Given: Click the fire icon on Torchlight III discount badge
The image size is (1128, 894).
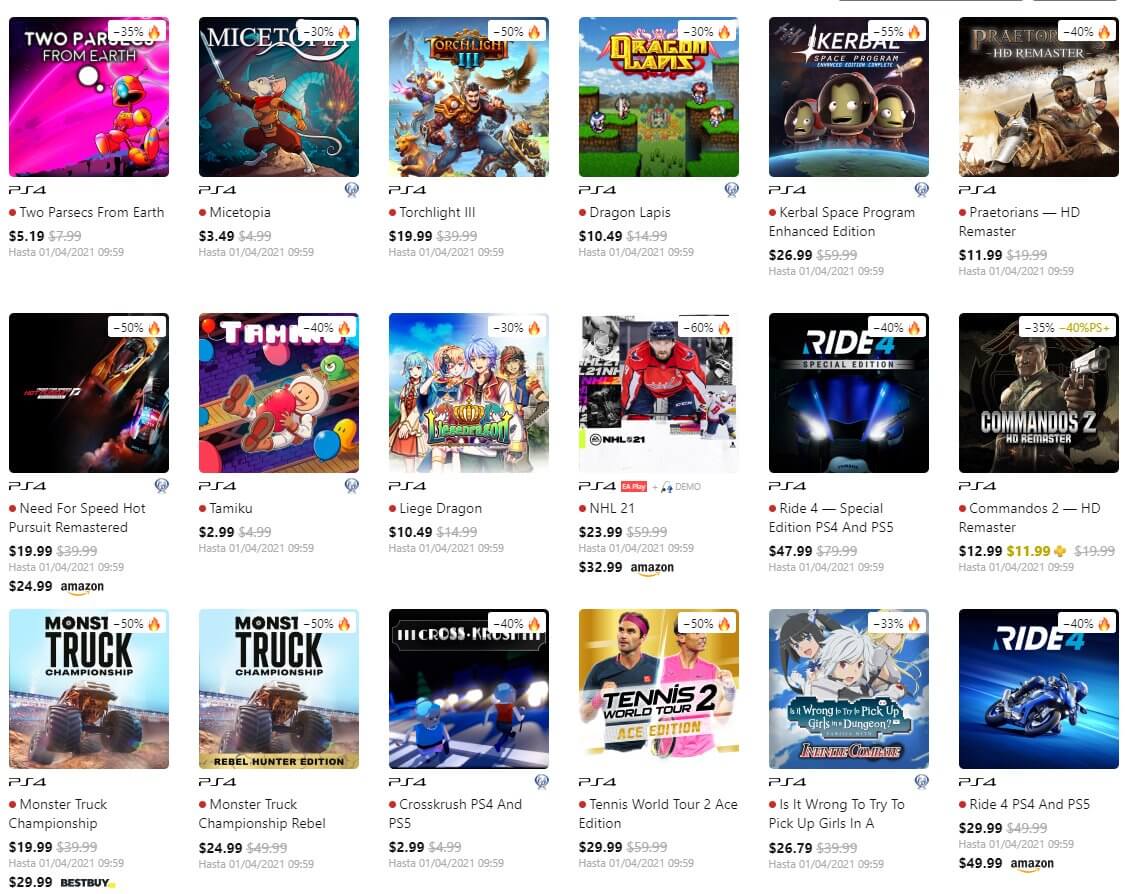Looking at the screenshot, I should pos(534,31).
